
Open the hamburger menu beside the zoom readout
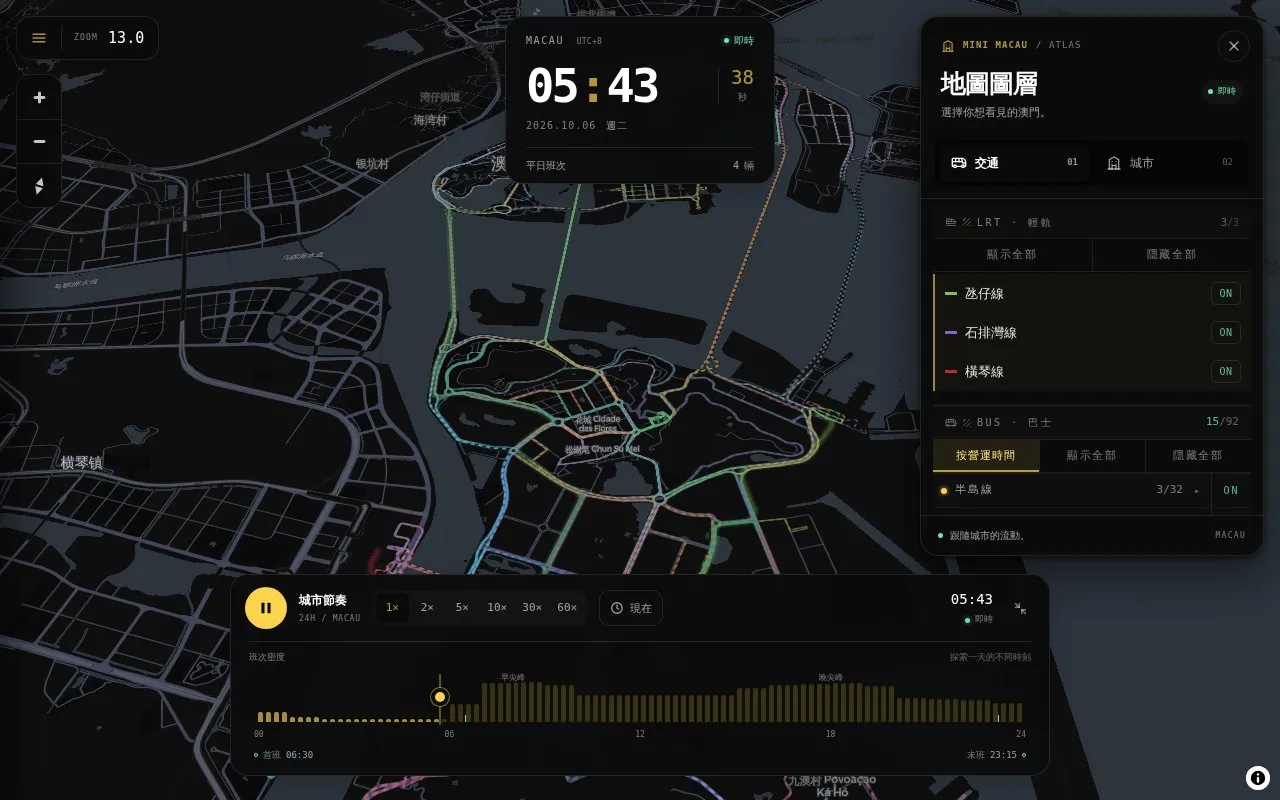click(x=39, y=38)
